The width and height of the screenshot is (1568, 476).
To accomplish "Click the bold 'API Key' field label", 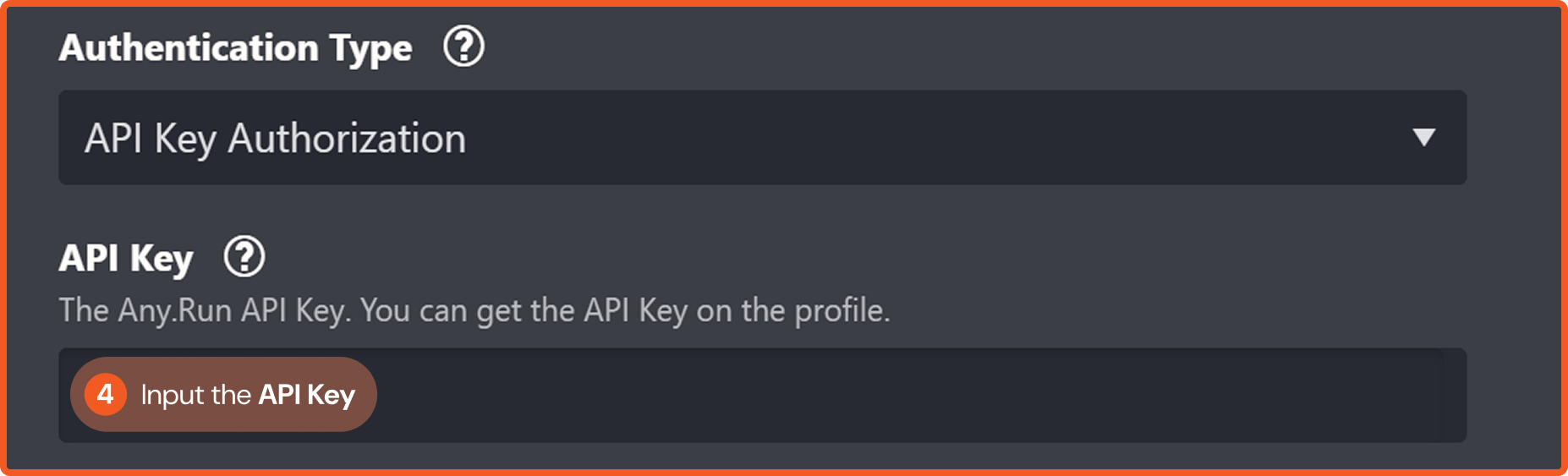I will 126,258.
